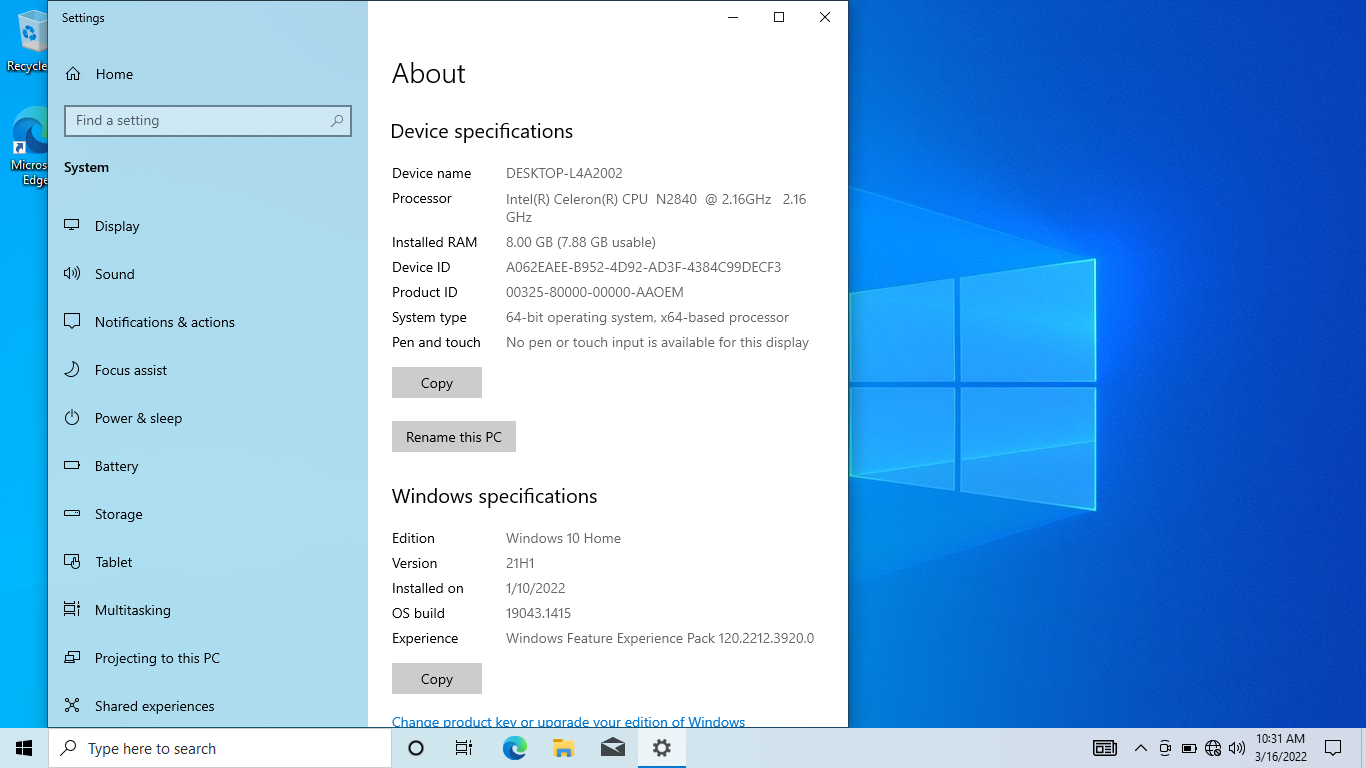Show hidden system tray icons
Screen dimensions: 1366x768
click(x=1141, y=748)
